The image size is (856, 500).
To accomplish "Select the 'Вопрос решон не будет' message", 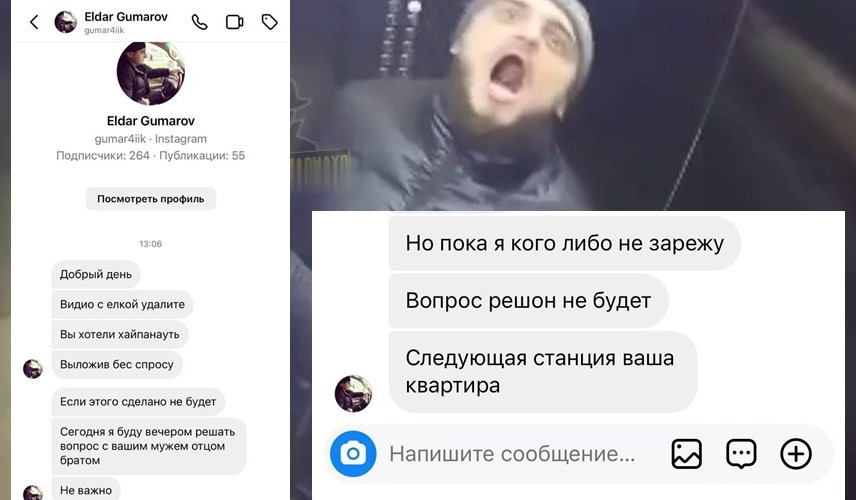I will [x=528, y=301].
